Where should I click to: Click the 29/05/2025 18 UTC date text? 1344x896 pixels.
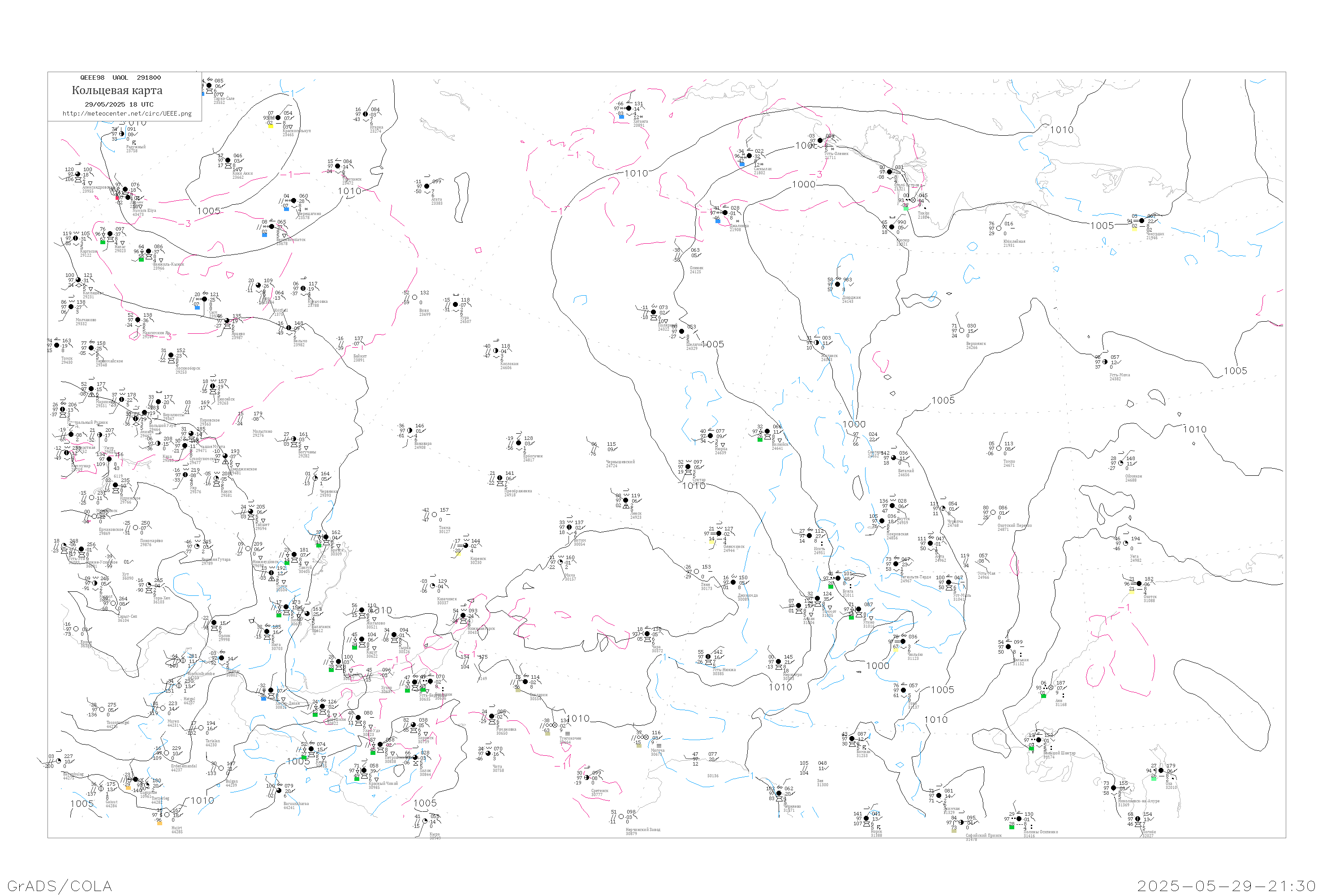point(119,104)
